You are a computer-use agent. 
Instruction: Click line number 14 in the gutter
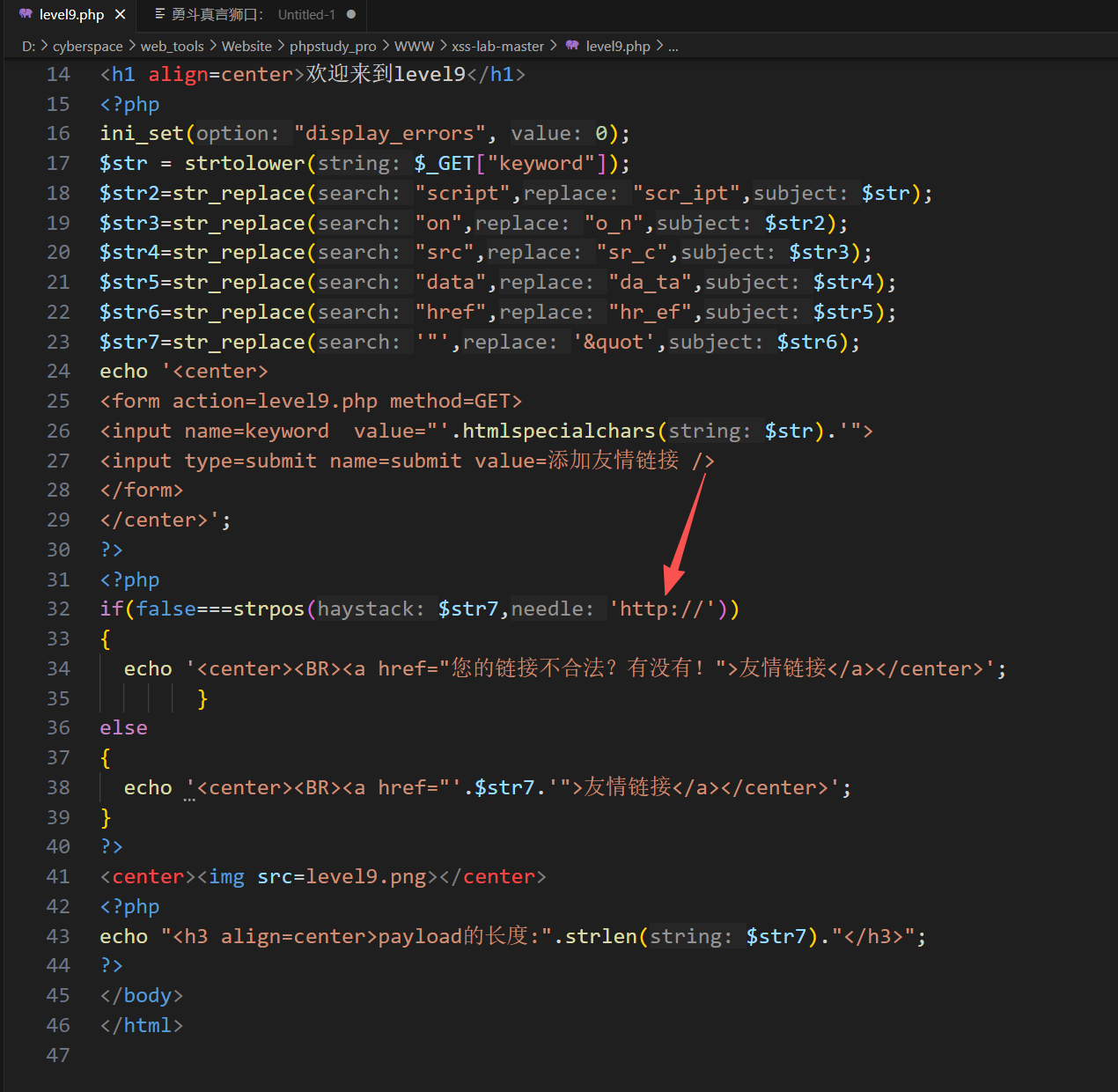58,75
